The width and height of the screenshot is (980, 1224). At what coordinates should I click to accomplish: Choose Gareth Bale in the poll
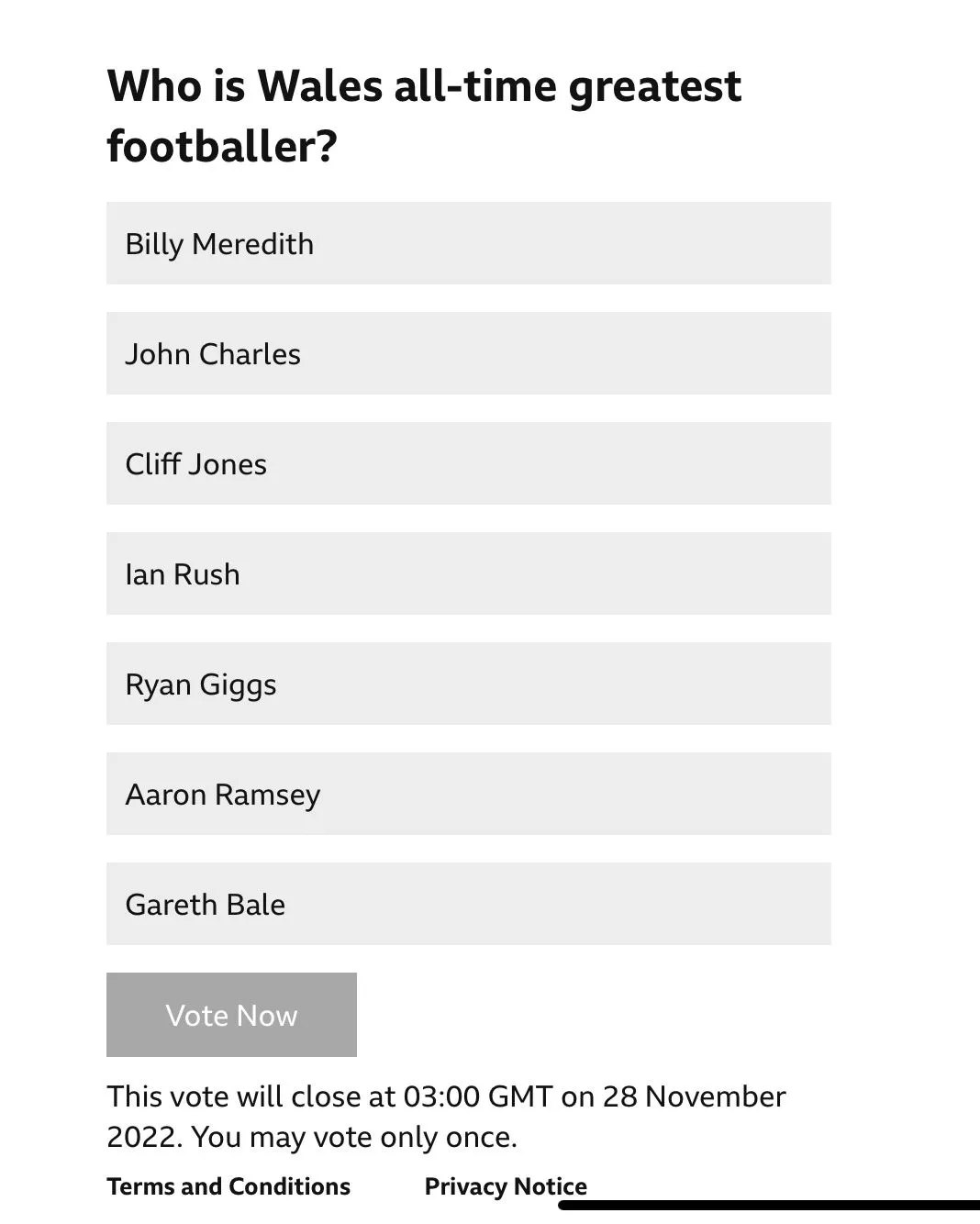[468, 904]
